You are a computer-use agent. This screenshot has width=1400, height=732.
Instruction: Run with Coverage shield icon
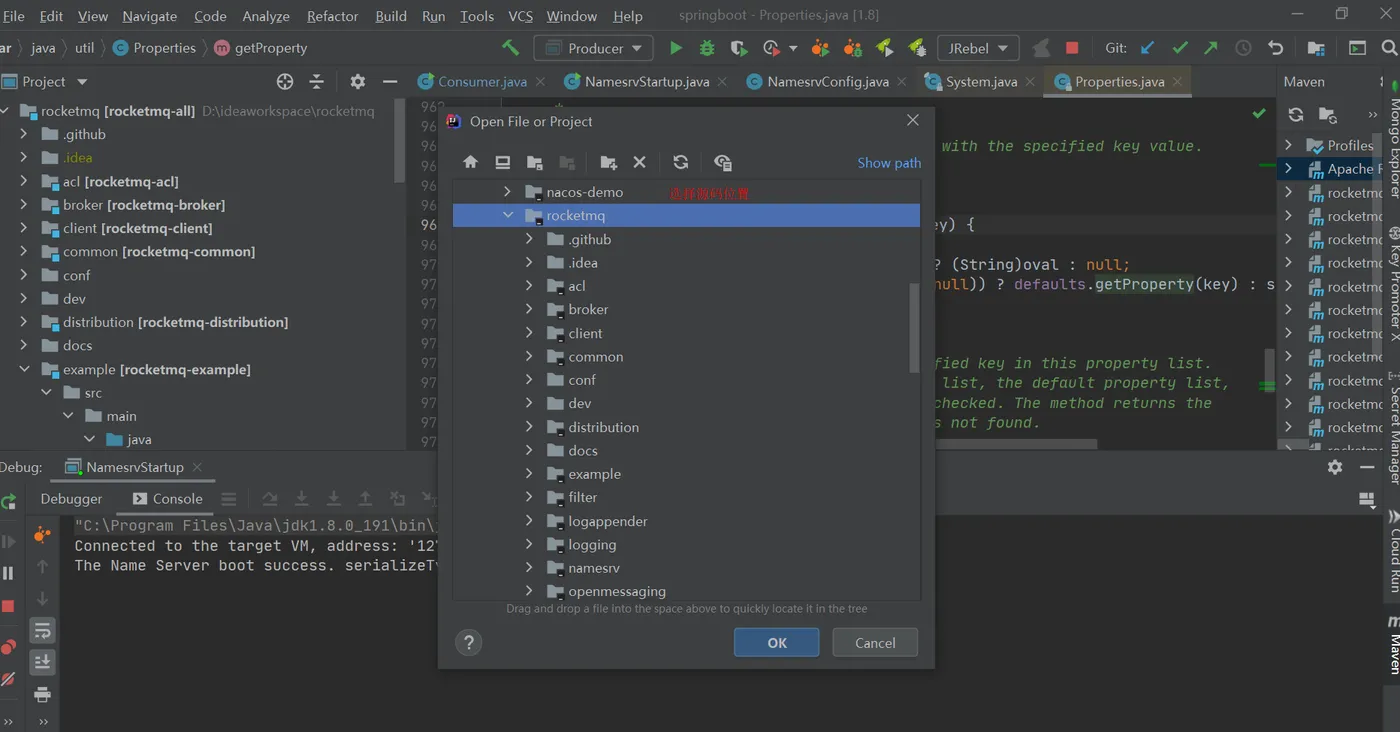pyautogui.click(x=739, y=48)
